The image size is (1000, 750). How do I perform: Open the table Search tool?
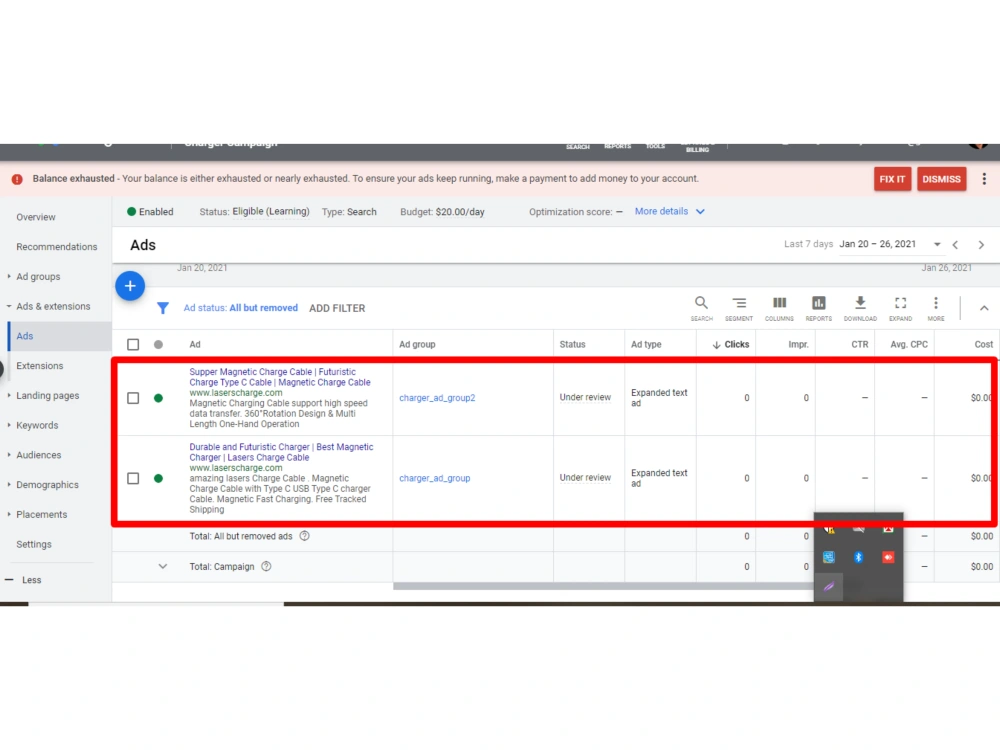click(x=701, y=309)
